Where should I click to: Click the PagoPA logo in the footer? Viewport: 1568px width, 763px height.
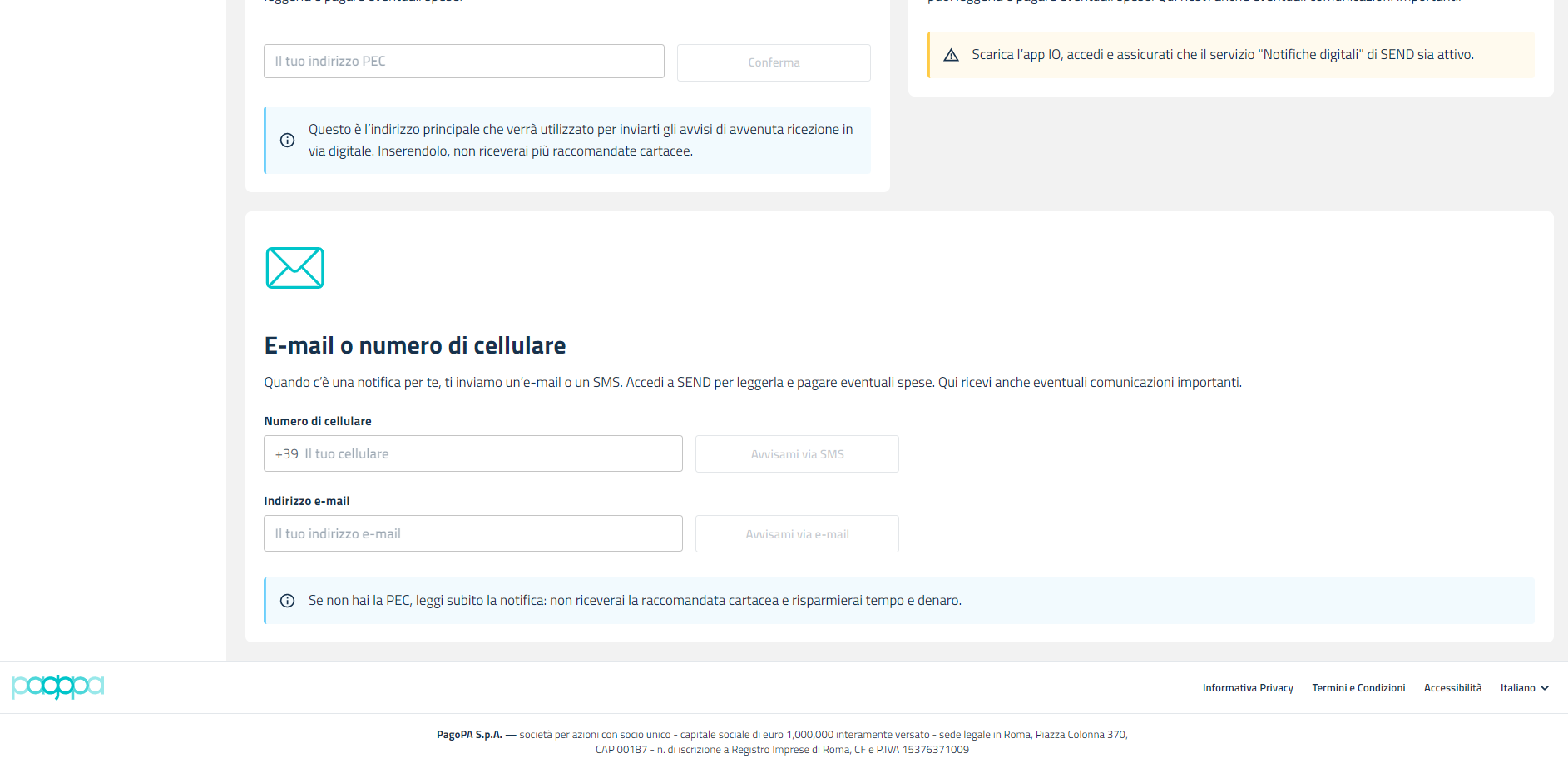pyautogui.click(x=57, y=686)
